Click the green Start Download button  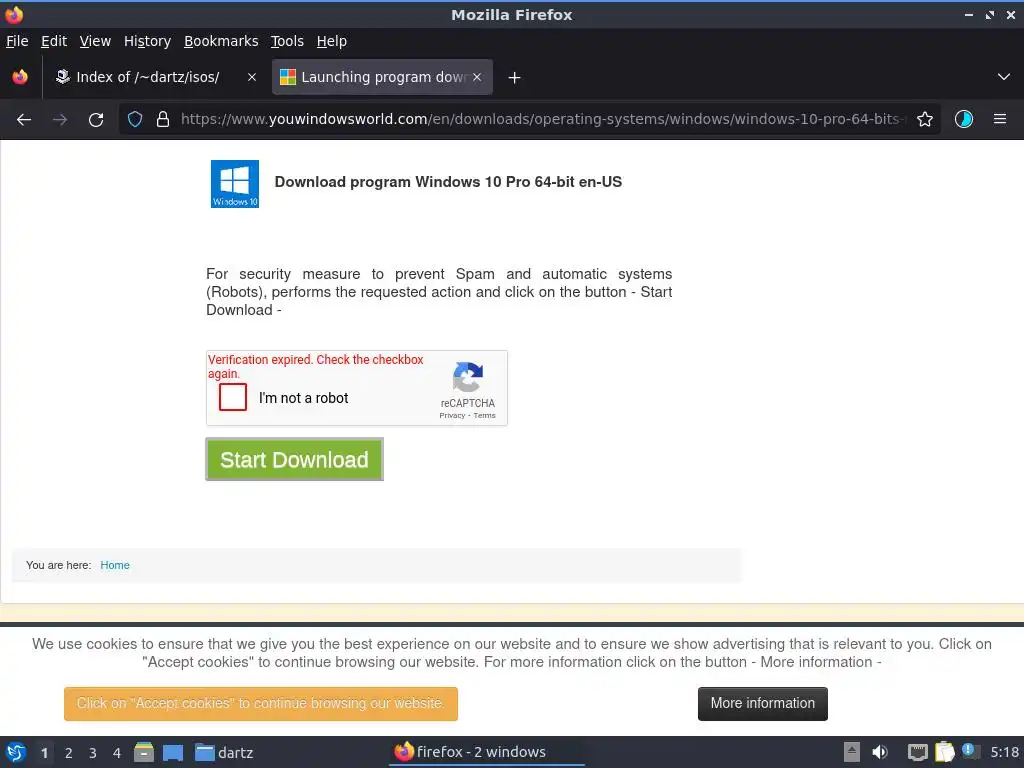point(295,460)
